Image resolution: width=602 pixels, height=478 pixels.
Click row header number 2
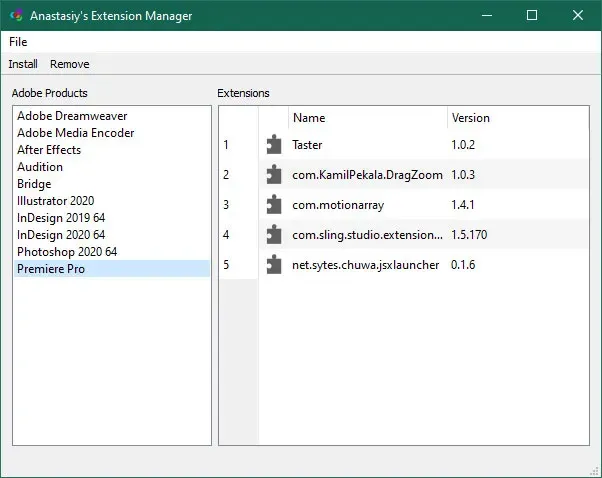[238, 175]
